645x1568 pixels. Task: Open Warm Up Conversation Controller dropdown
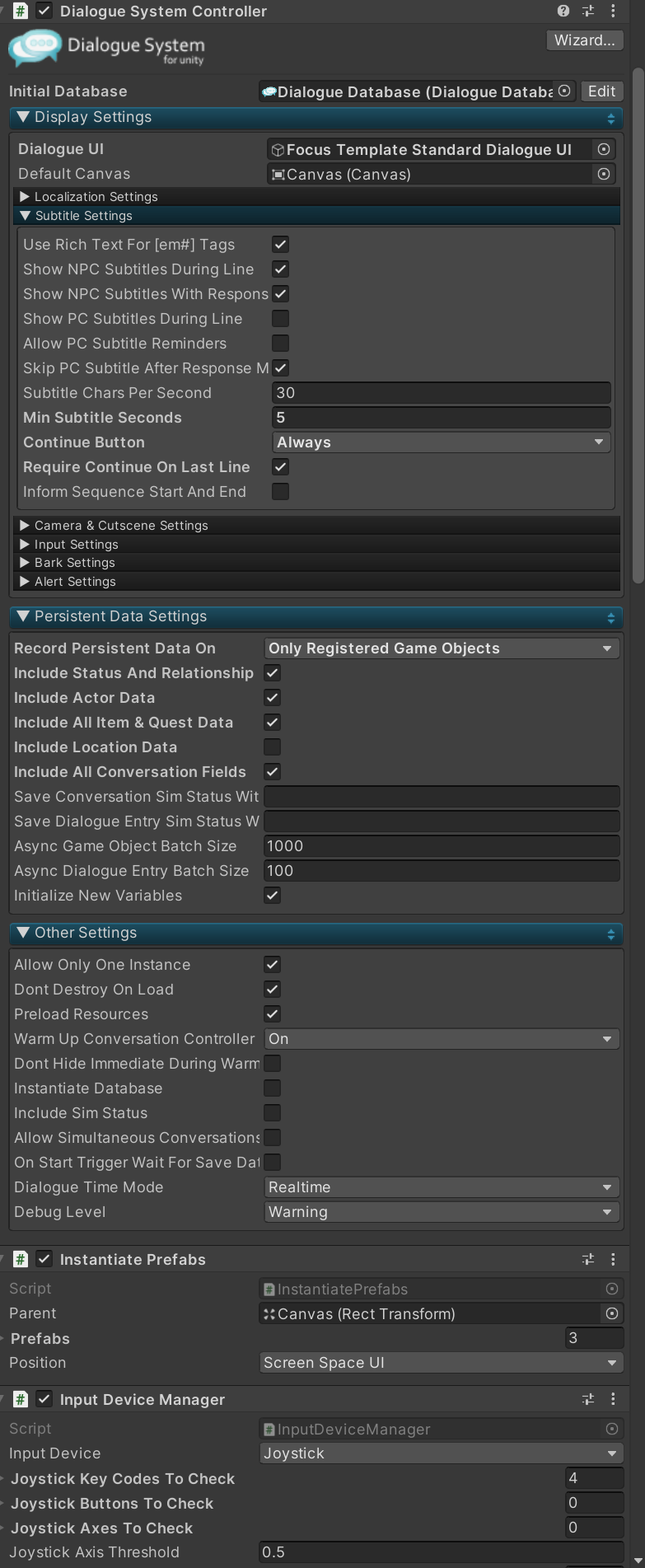(442, 1039)
